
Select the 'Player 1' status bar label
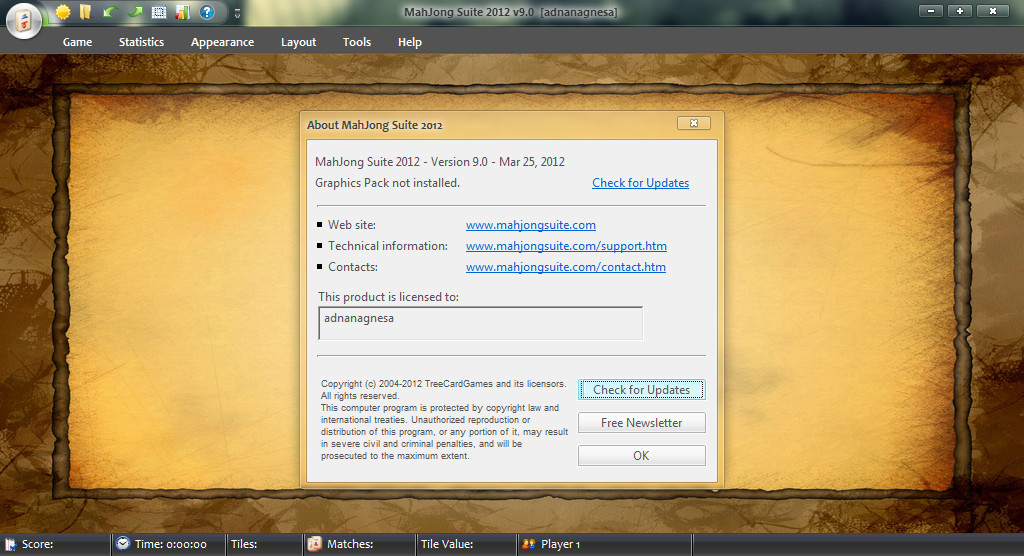[x=560, y=544]
